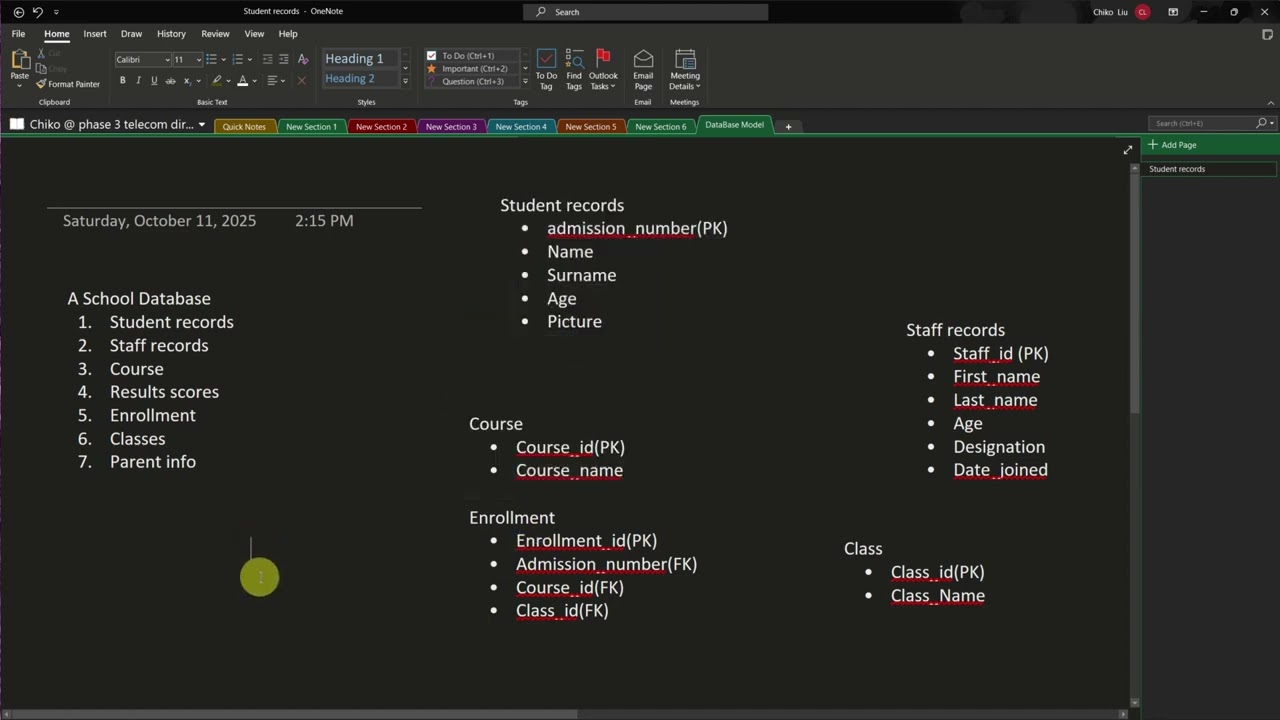This screenshot has height=720, width=1280.
Task: Increase the paragraph indent
Action: [x=284, y=59]
